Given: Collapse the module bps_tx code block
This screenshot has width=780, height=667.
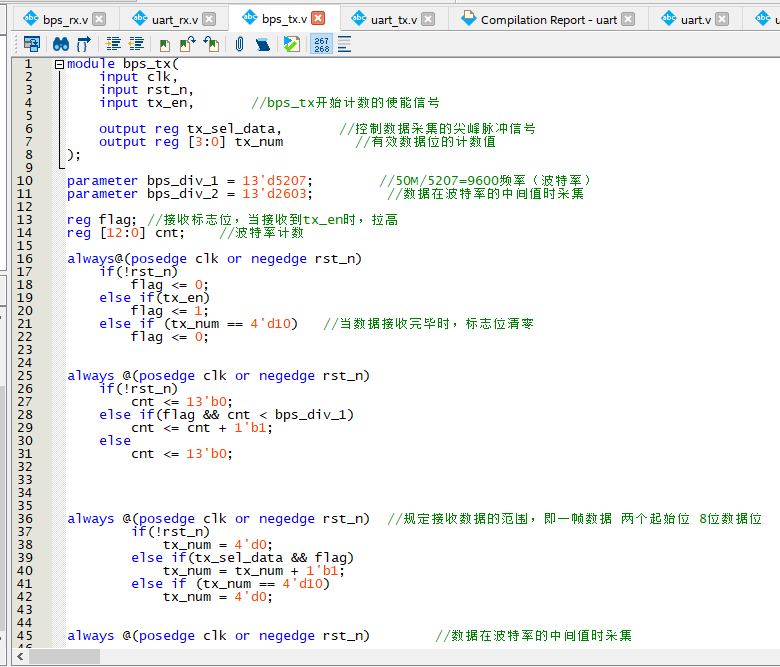Looking at the screenshot, I should tap(59, 64).
